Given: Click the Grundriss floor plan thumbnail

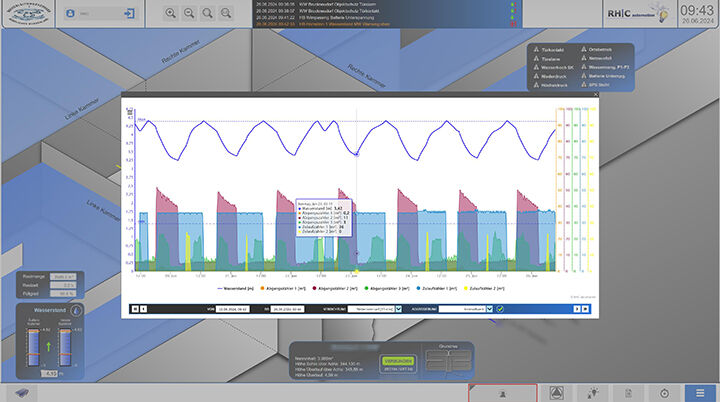Looking at the screenshot, I should click(x=448, y=361).
